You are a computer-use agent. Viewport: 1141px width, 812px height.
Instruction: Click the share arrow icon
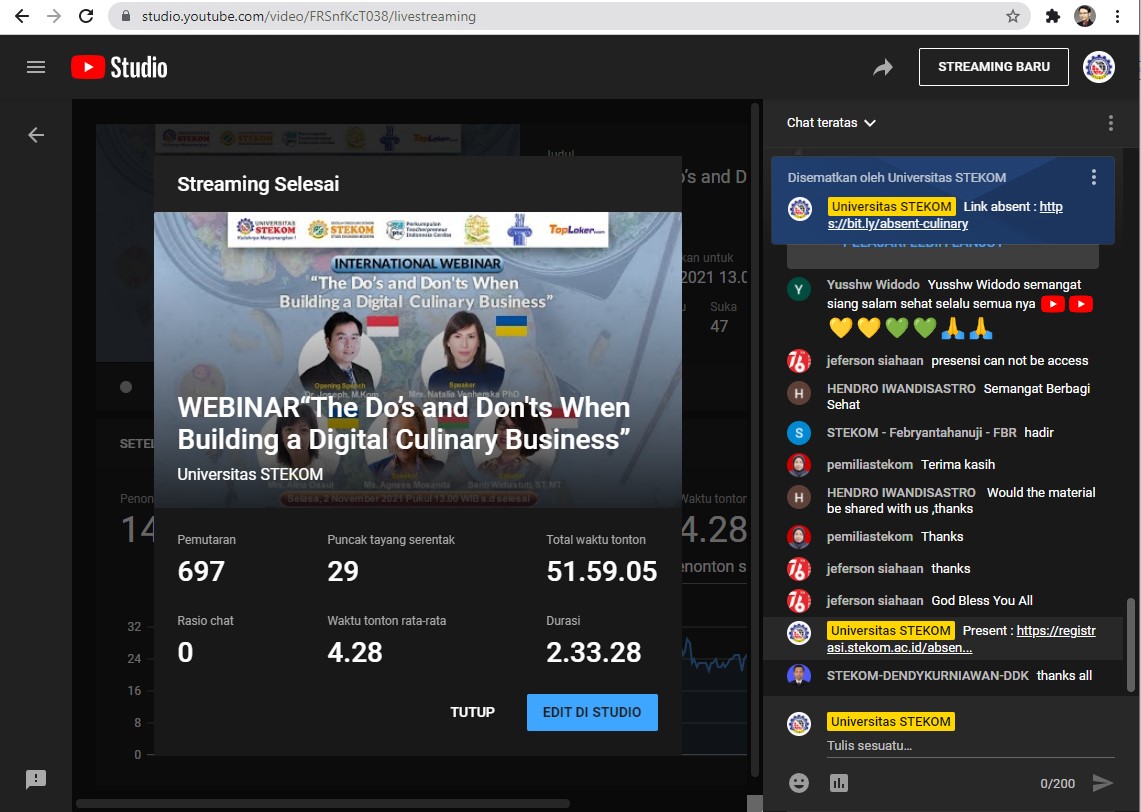point(883,68)
